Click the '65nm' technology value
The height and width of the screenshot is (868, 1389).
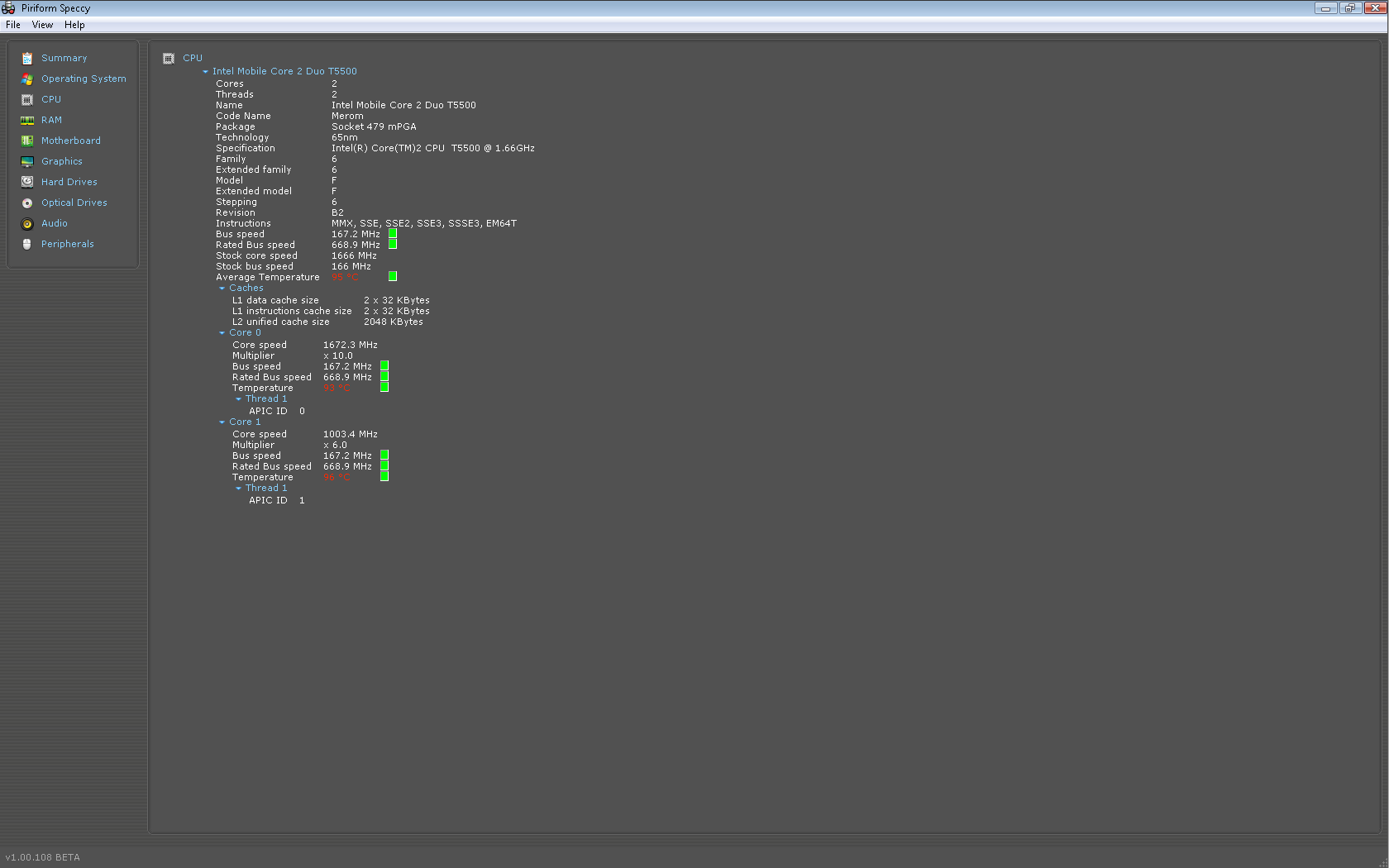click(x=345, y=137)
